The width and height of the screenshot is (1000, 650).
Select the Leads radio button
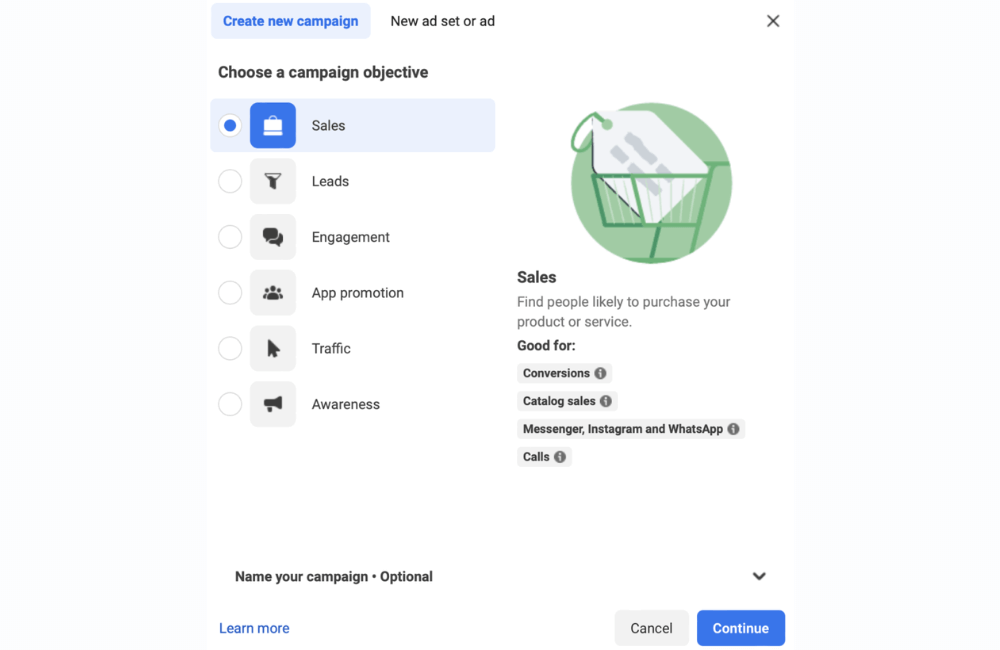(x=230, y=182)
